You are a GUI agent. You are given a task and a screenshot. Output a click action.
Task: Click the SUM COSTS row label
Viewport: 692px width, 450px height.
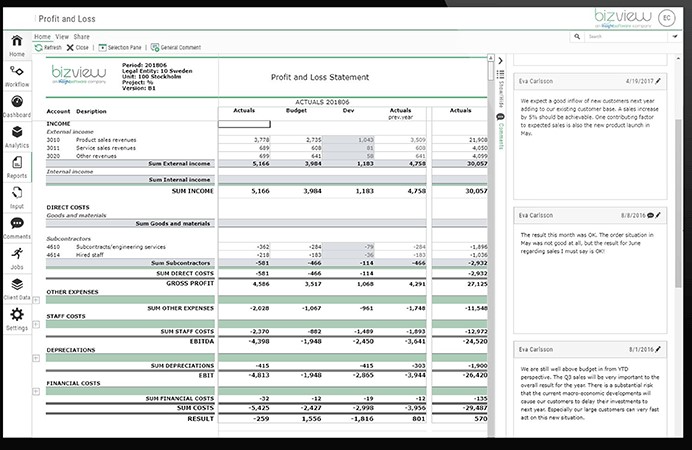[196, 408]
